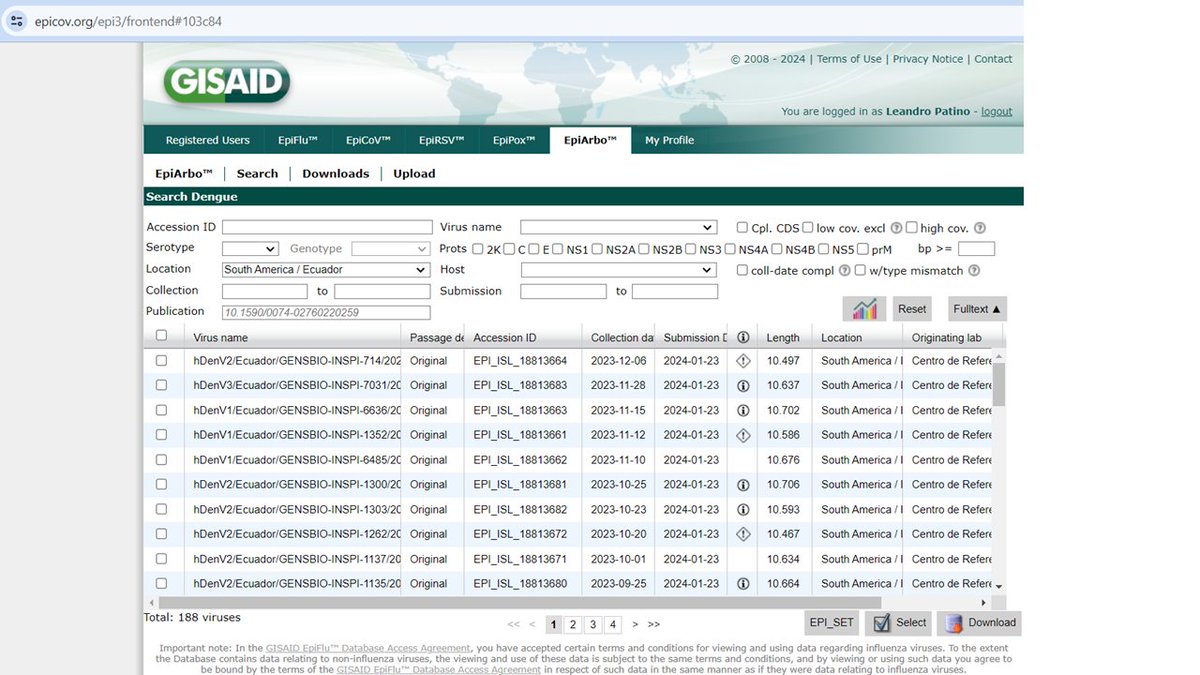Check the 2K protein checkbox

point(478,249)
